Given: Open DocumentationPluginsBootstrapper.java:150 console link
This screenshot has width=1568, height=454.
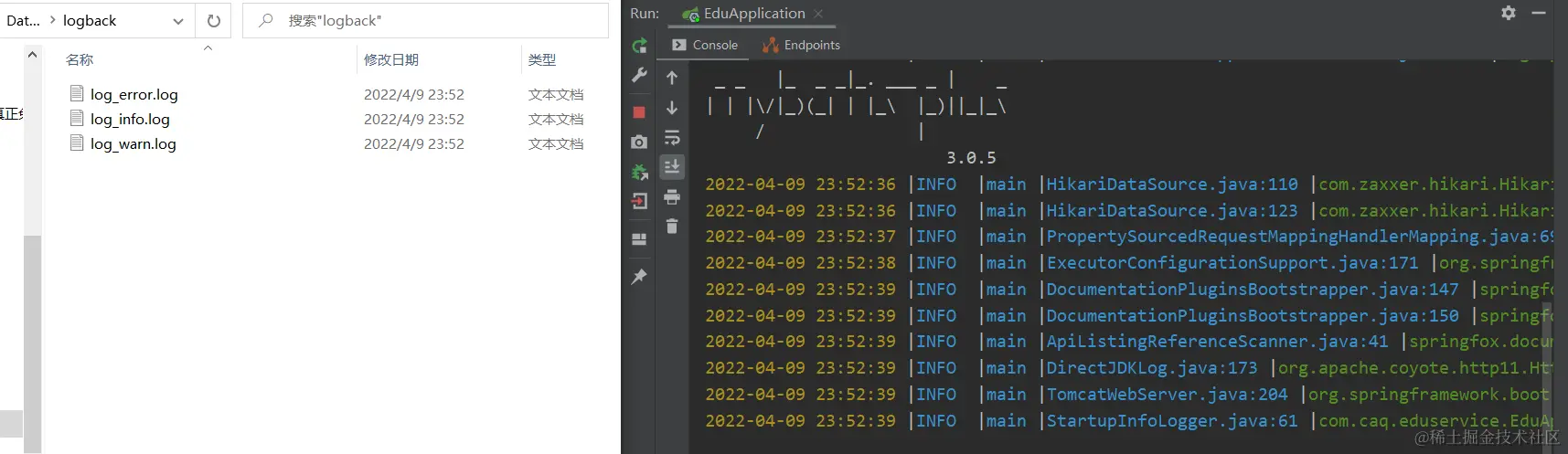Looking at the screenshot, I should 1253,316.
